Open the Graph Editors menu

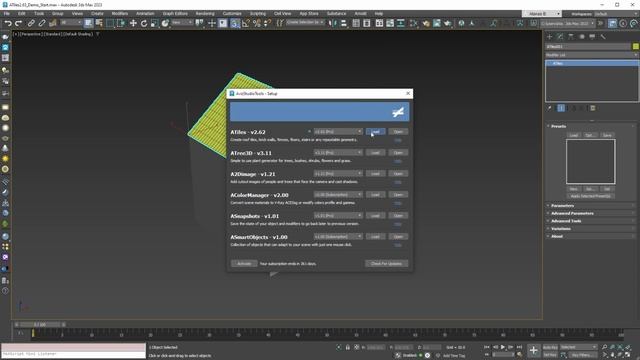click(x=175, y=13)
